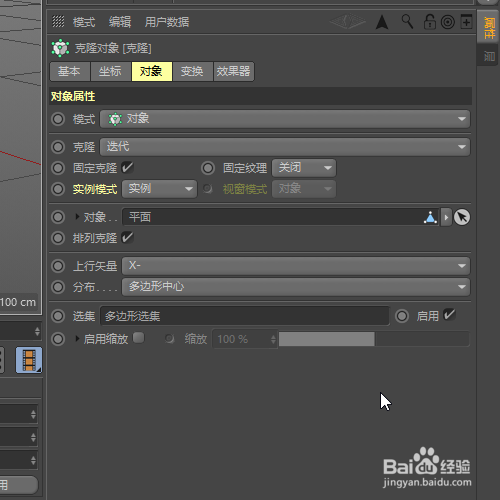Open the magnifier search icon

407,22
